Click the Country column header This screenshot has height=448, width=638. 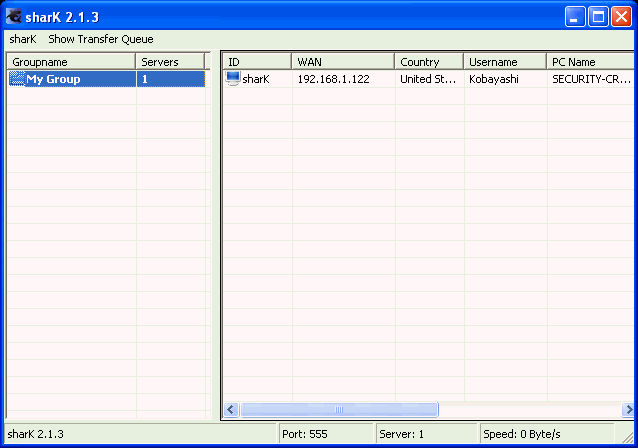pyautogui.click(x=429, y=62)
